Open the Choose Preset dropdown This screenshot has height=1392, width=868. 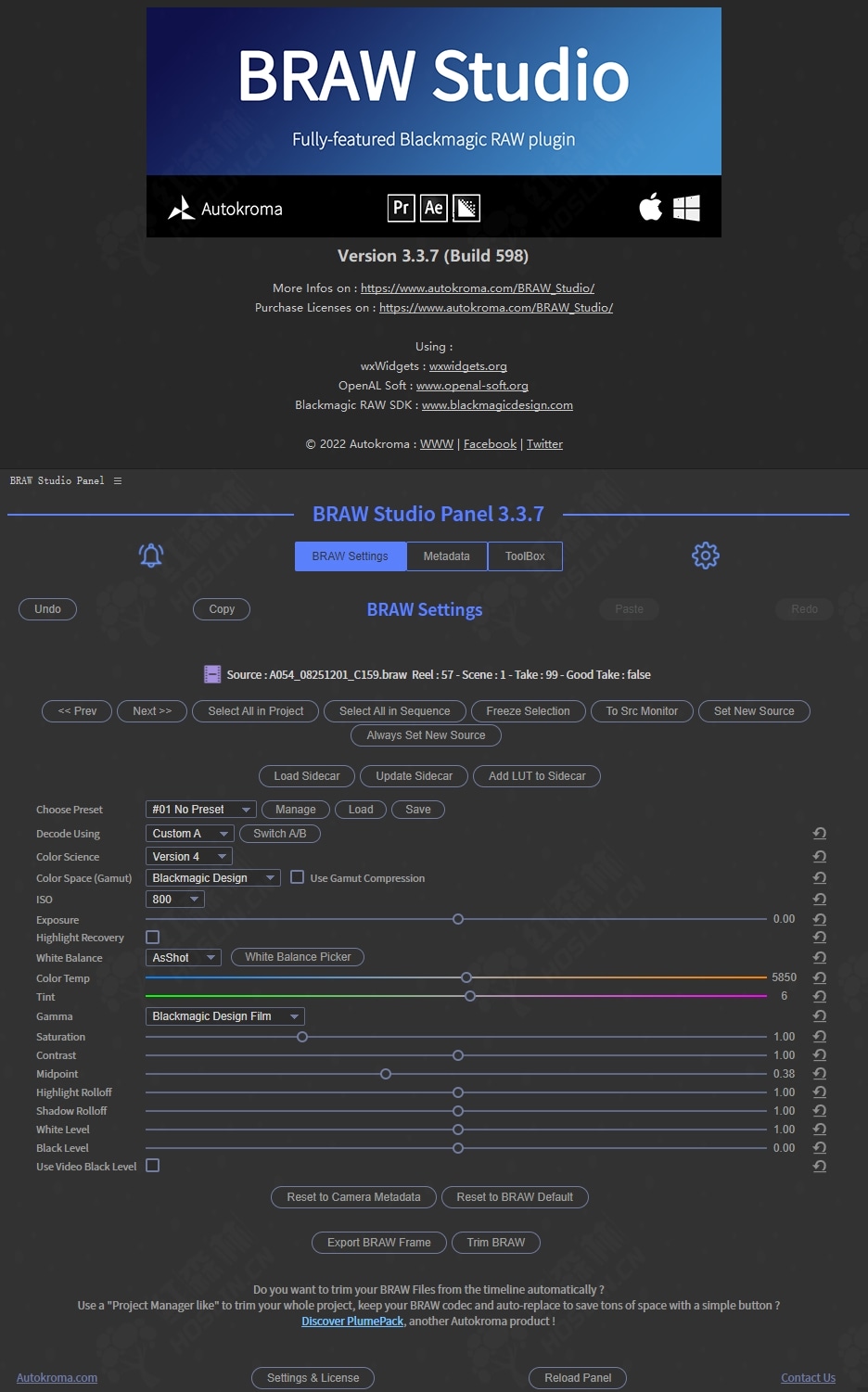pos(200,810)
